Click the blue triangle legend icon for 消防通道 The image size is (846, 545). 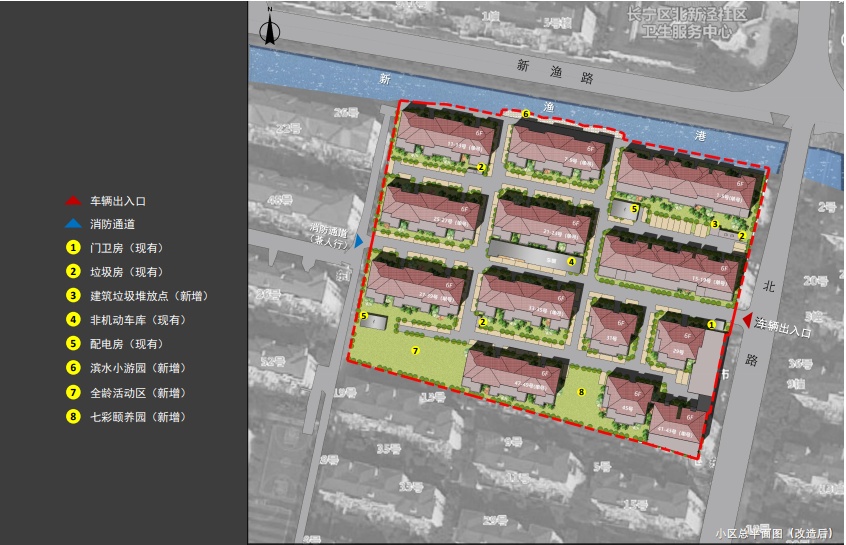pos(73,224)
